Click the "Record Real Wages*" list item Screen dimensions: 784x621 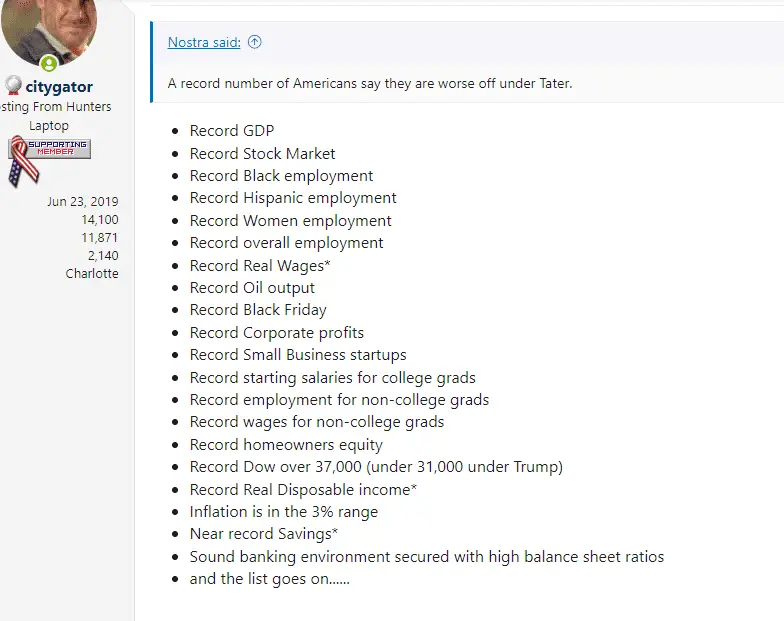click(x=260, y=265)
